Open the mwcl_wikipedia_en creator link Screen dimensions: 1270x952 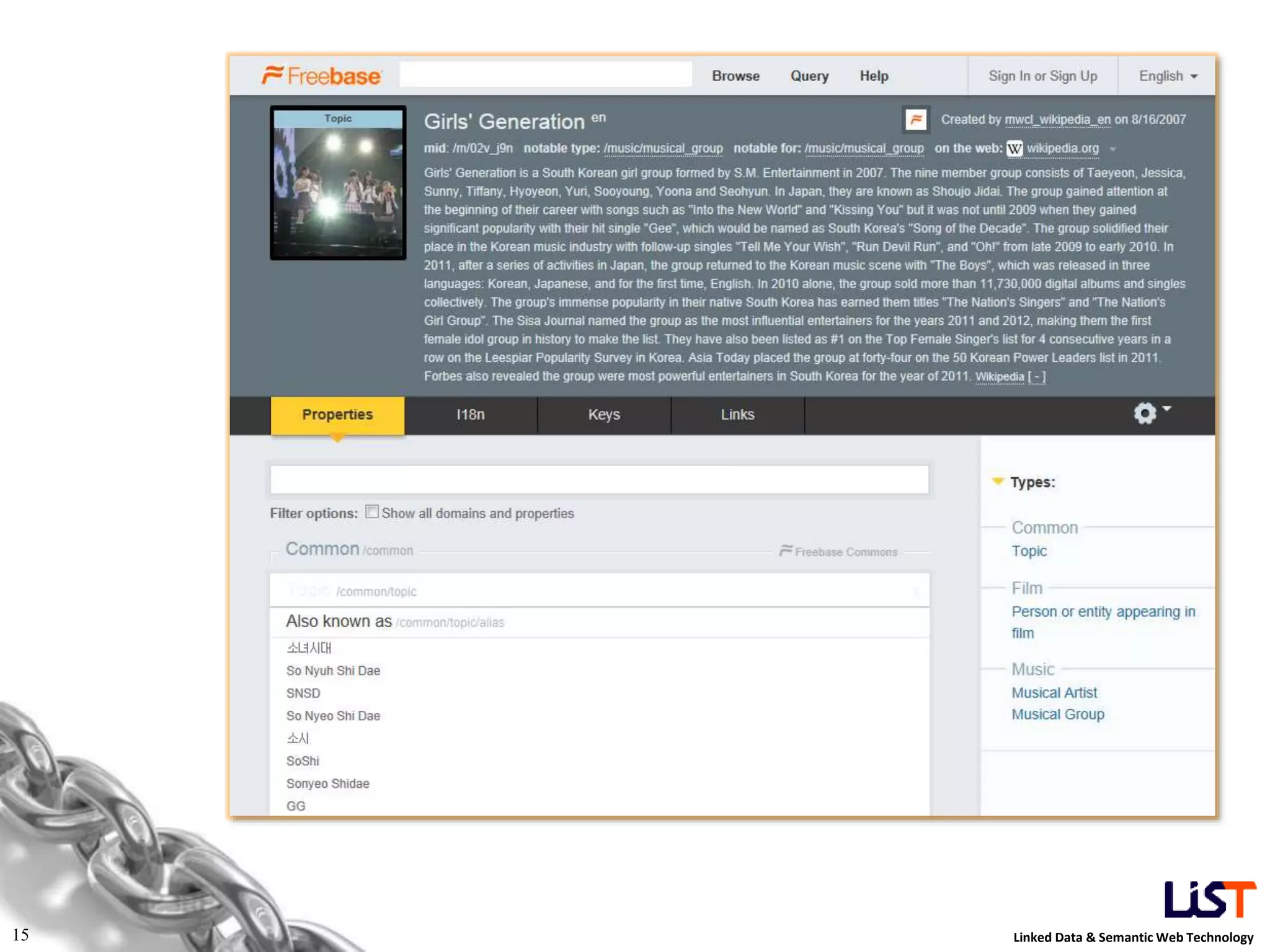point(1057,120)
